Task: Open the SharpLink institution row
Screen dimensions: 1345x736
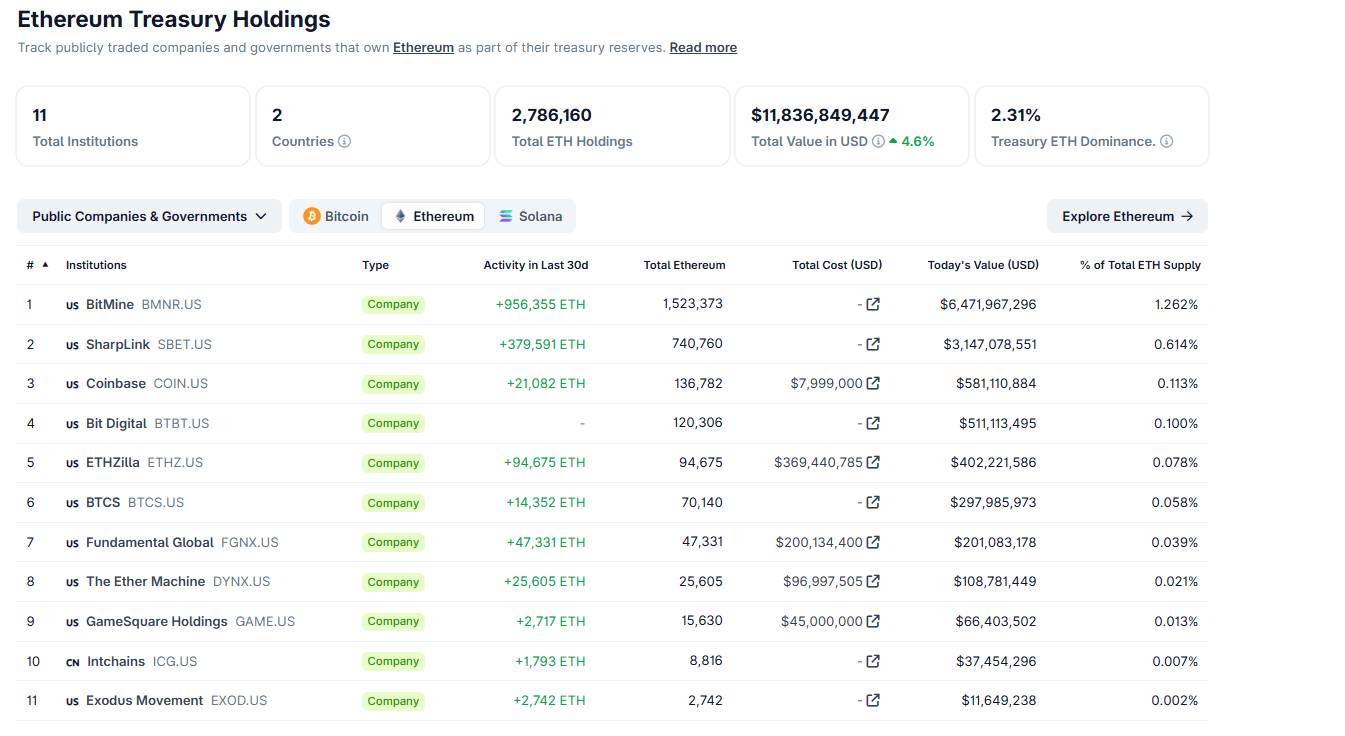Action: (118, 344)
